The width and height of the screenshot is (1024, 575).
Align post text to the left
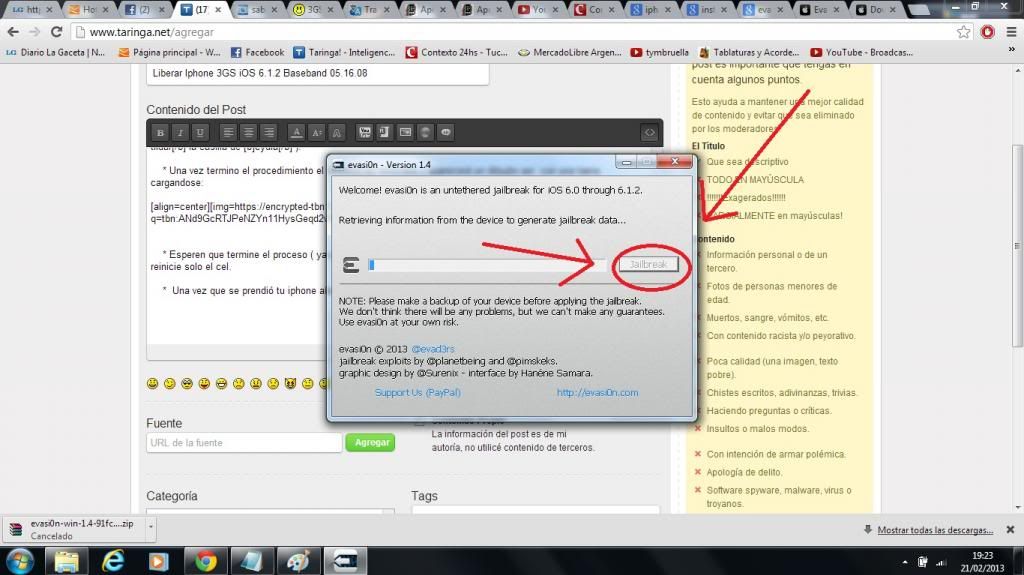click(x=228, y=133)
